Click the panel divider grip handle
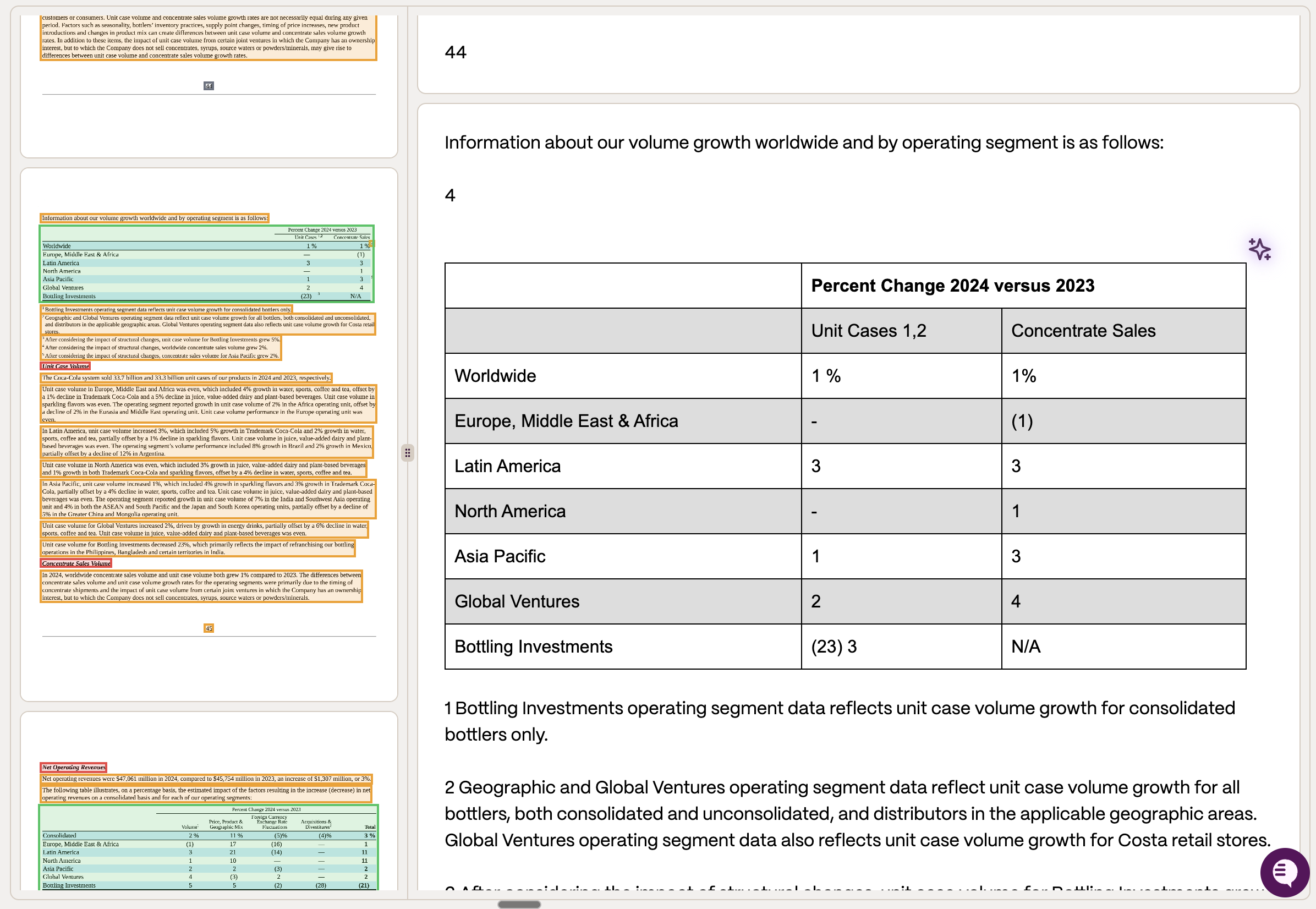The image size is (1316, 909). (x=407, y=453)
